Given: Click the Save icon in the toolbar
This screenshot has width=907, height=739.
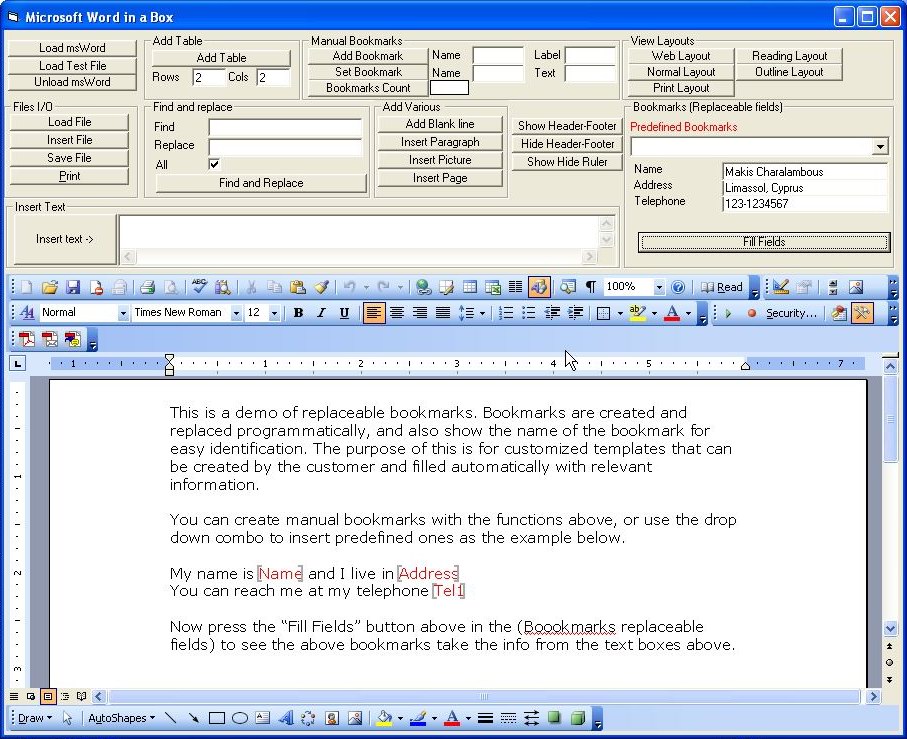Looking at the screenshot, I should (x=73, y=287).
